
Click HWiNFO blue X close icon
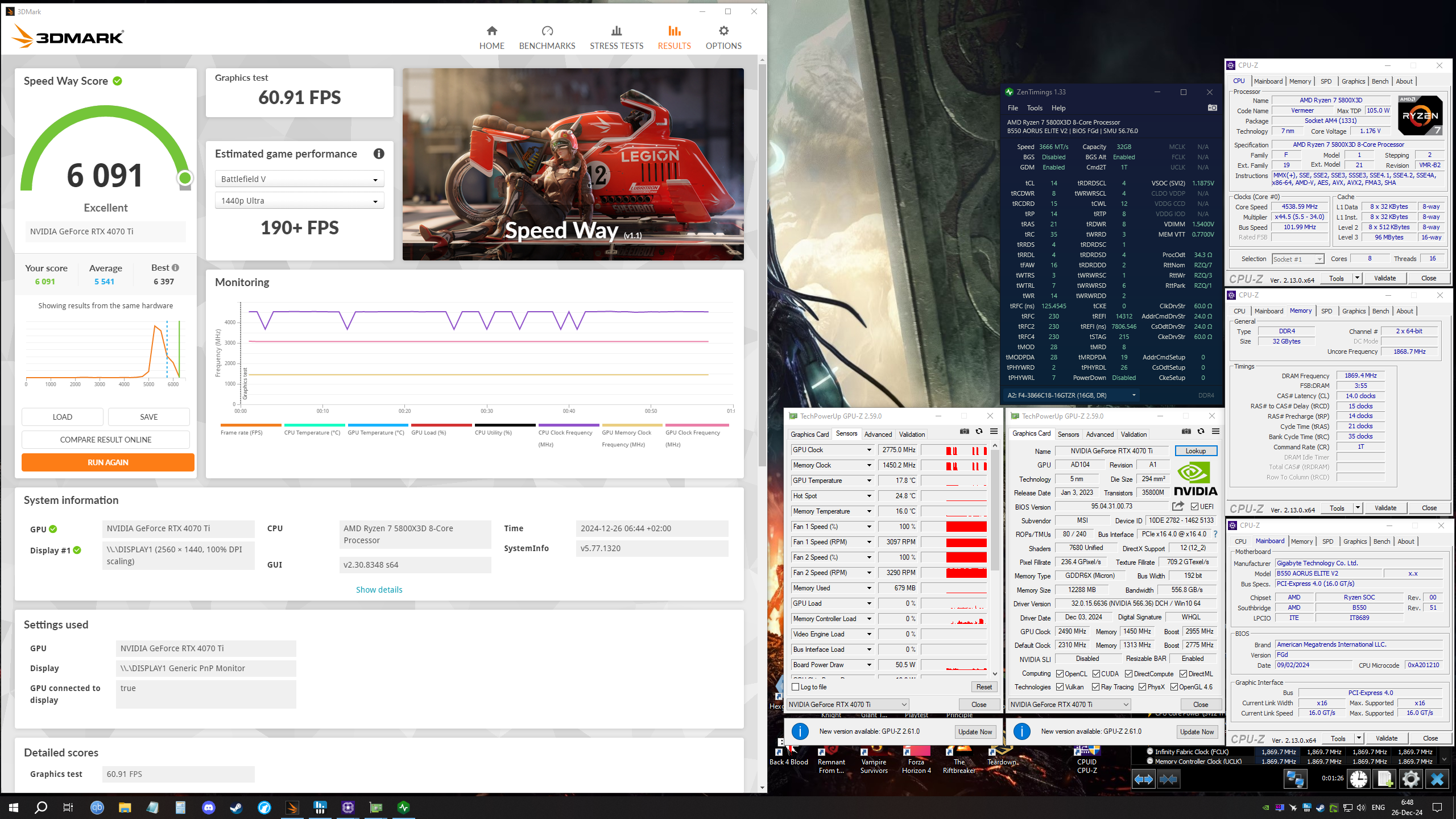pos(1437,779)
